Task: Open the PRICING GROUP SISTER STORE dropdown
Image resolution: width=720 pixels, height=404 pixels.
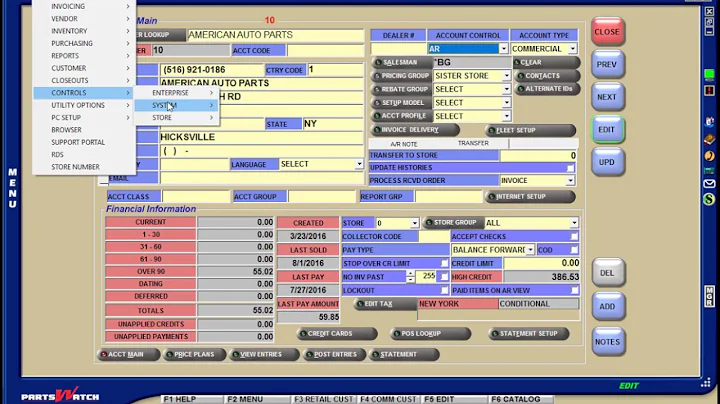Action: pos(506,76)
